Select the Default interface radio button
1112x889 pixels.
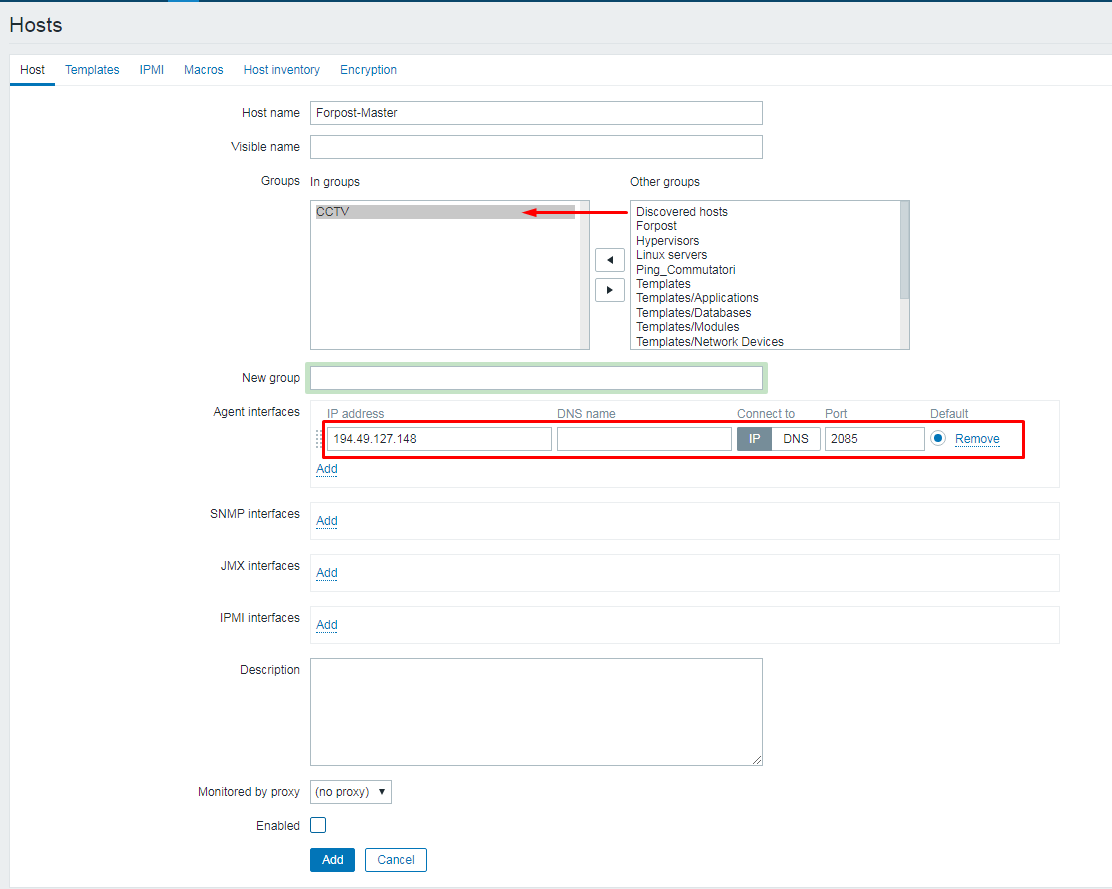pyautogui.click(x=938, y=439)
